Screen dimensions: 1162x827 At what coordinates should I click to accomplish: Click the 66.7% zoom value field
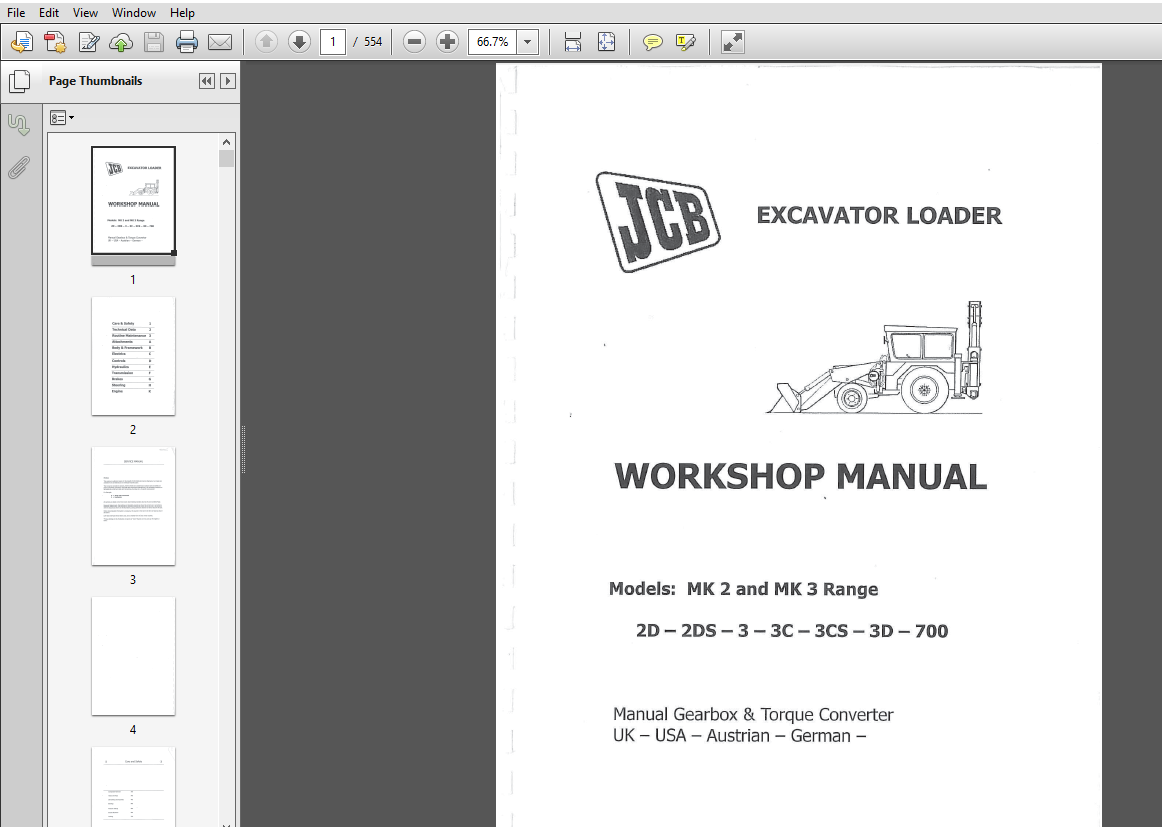click(x=493, y=41)
